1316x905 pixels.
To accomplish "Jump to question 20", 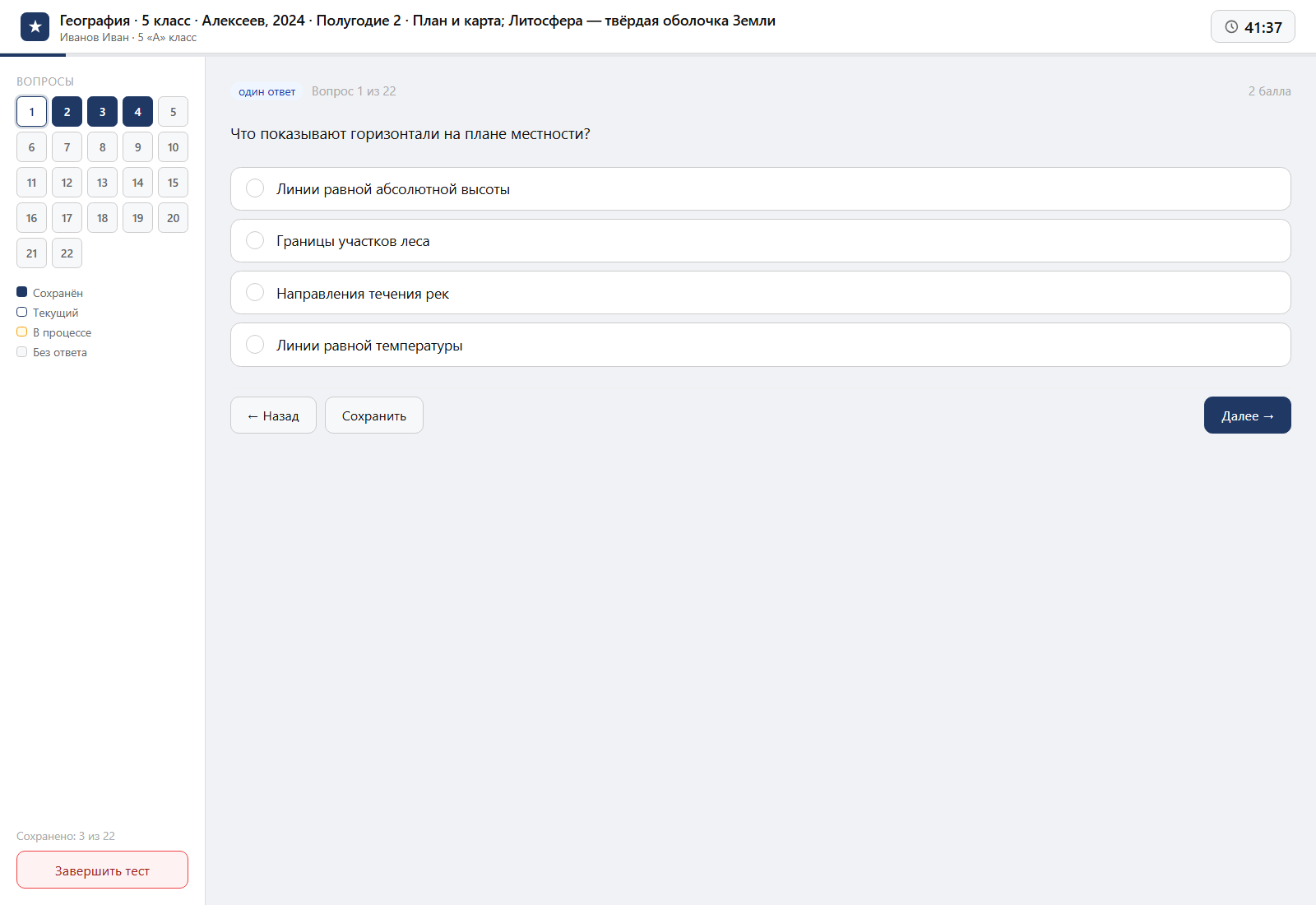I will coord(173,218).
